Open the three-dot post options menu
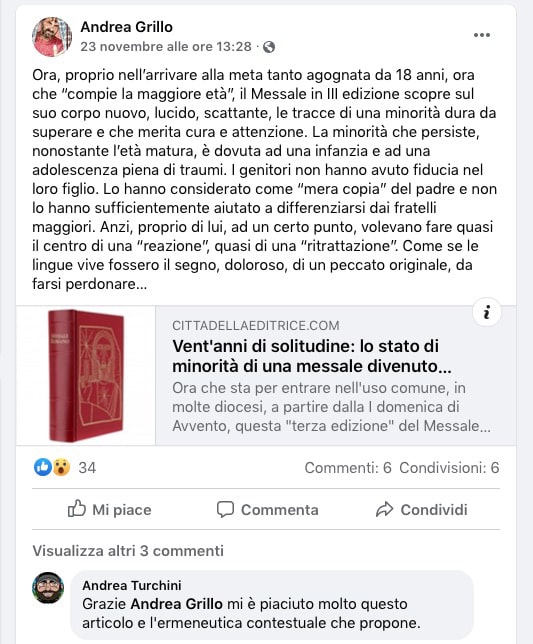The image size is (533, 644). (481, 35)
